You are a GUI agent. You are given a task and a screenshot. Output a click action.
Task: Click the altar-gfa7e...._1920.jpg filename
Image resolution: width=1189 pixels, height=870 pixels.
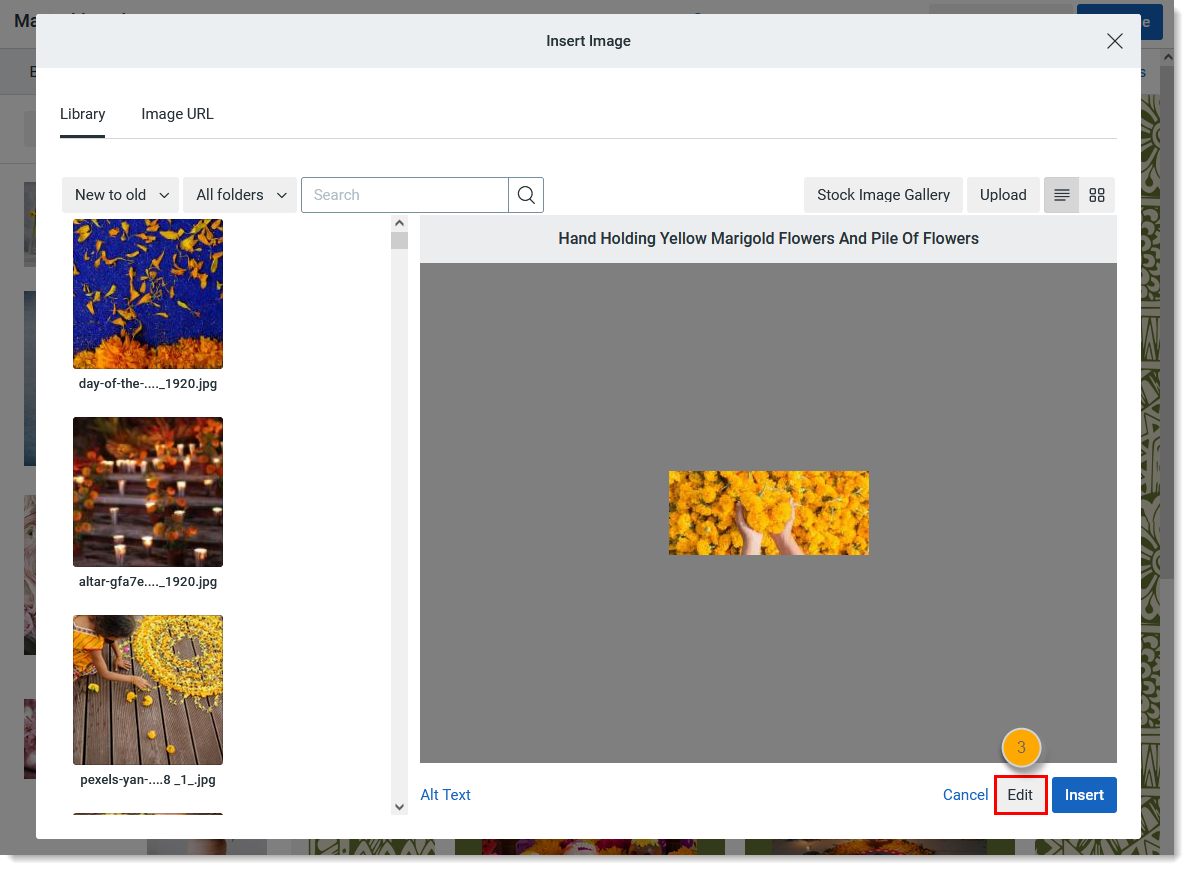pos(148,582)
